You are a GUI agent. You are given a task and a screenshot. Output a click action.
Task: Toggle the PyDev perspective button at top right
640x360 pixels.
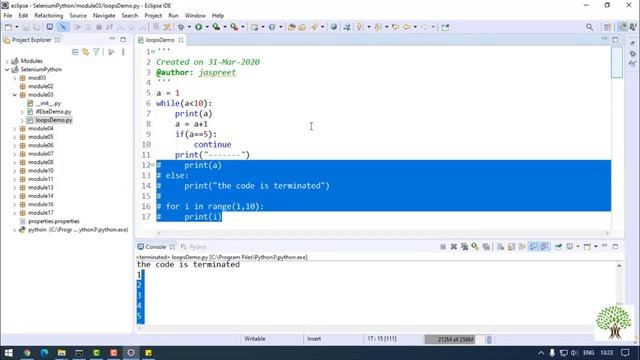coord(622,27)
